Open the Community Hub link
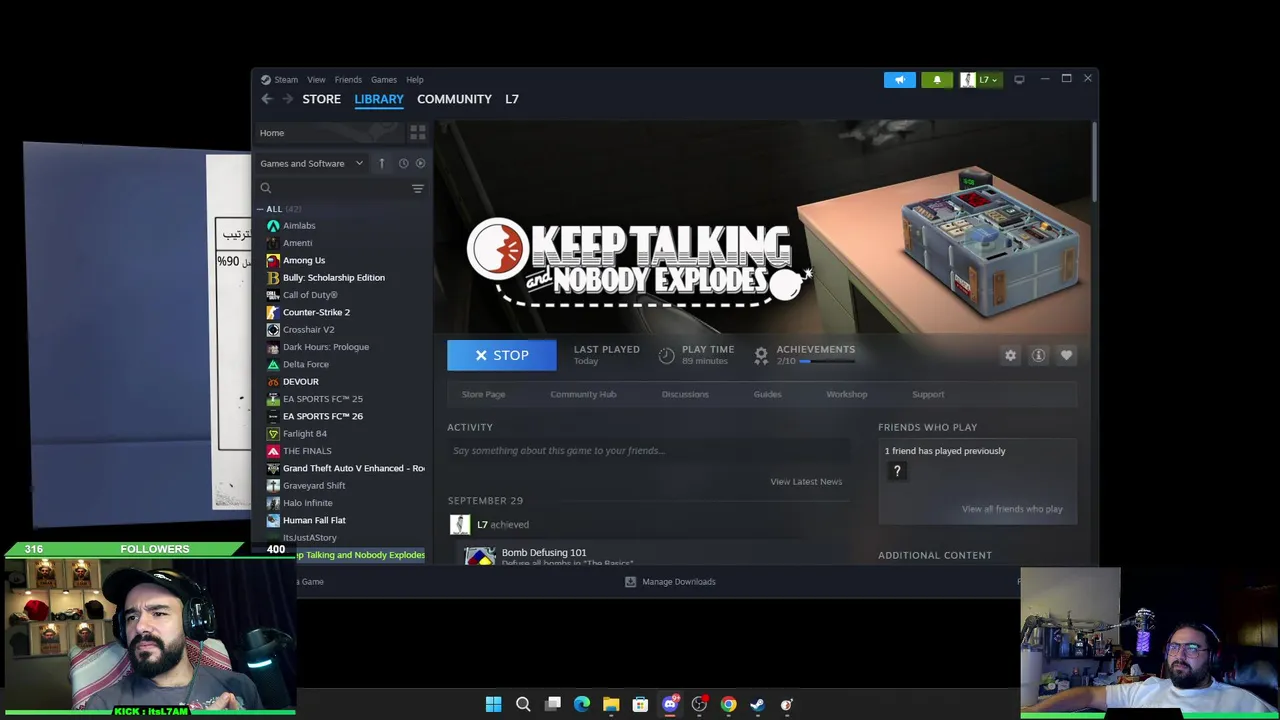The width and height of the screenshot is (1280, 720). click(x=583, y=394)
